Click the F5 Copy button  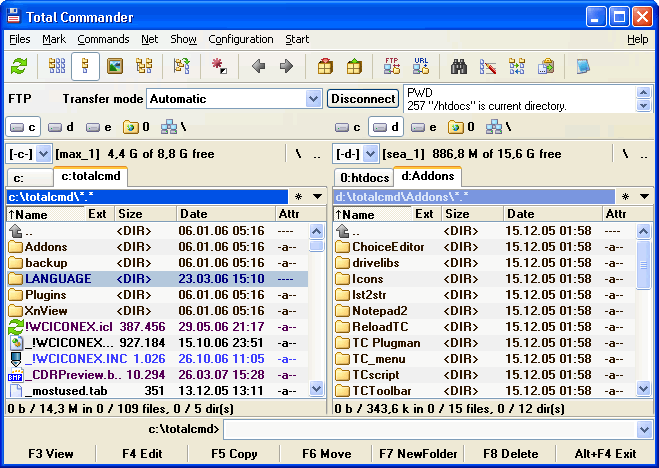[234, 454]
